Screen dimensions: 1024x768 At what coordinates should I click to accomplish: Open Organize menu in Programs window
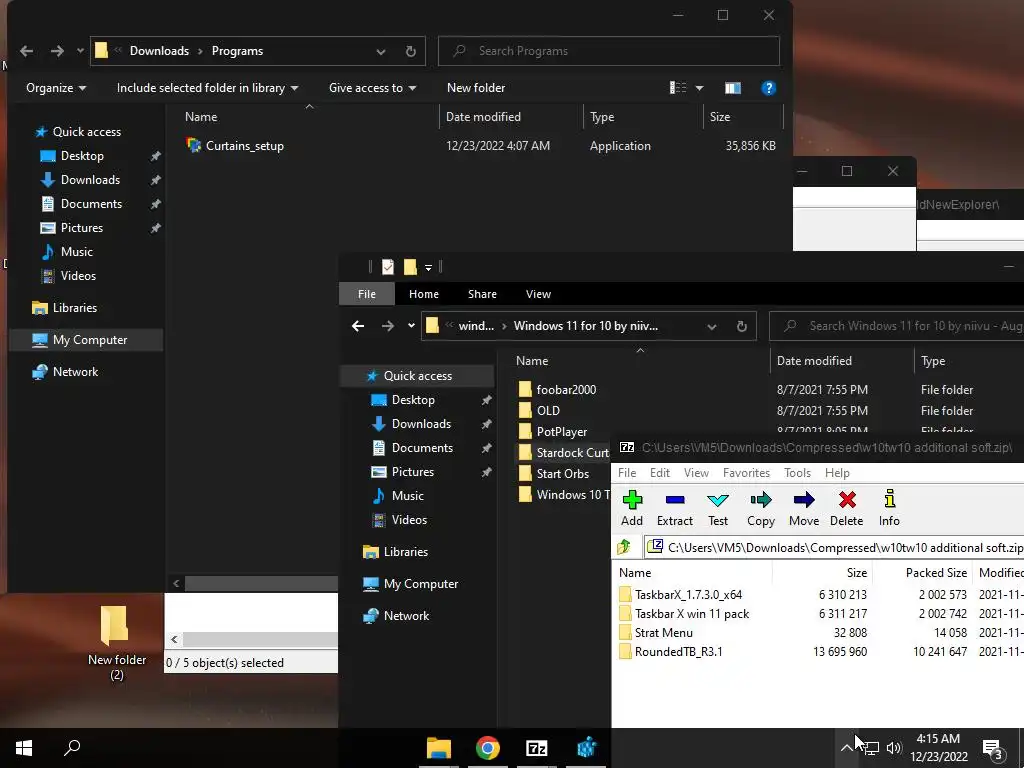coord(56,88)
